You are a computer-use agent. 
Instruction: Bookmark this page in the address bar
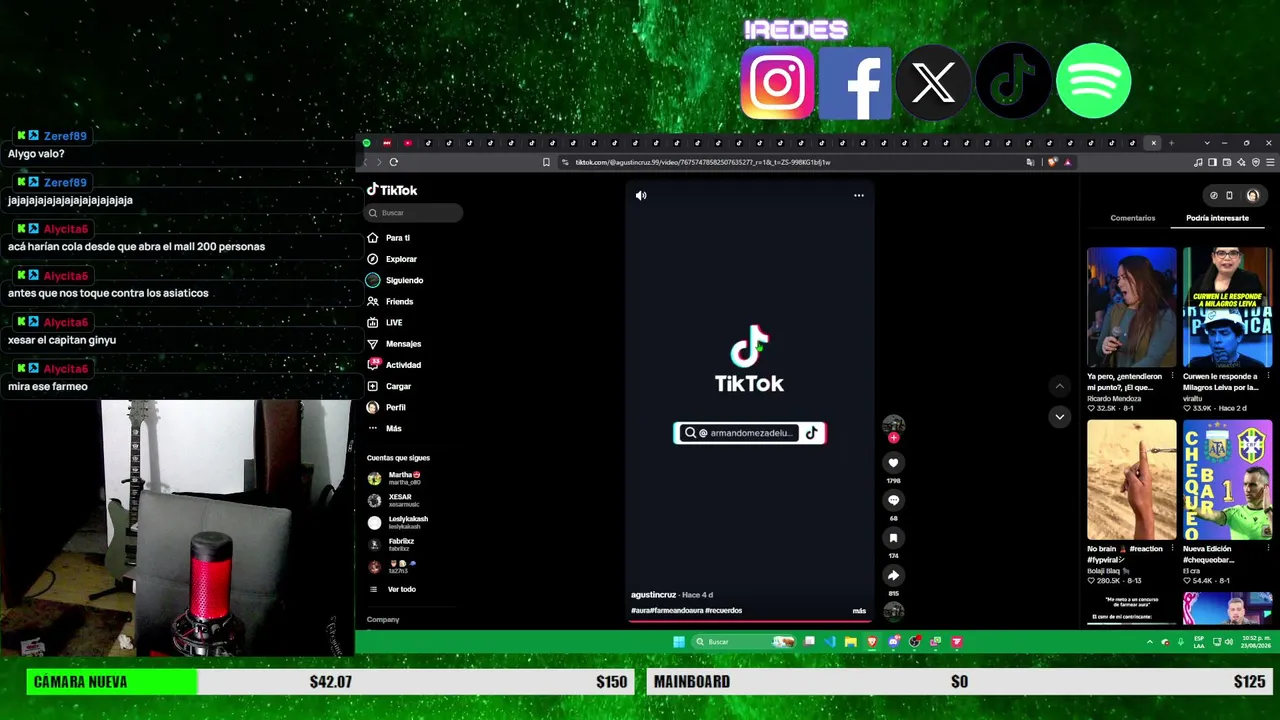point(546,162)
